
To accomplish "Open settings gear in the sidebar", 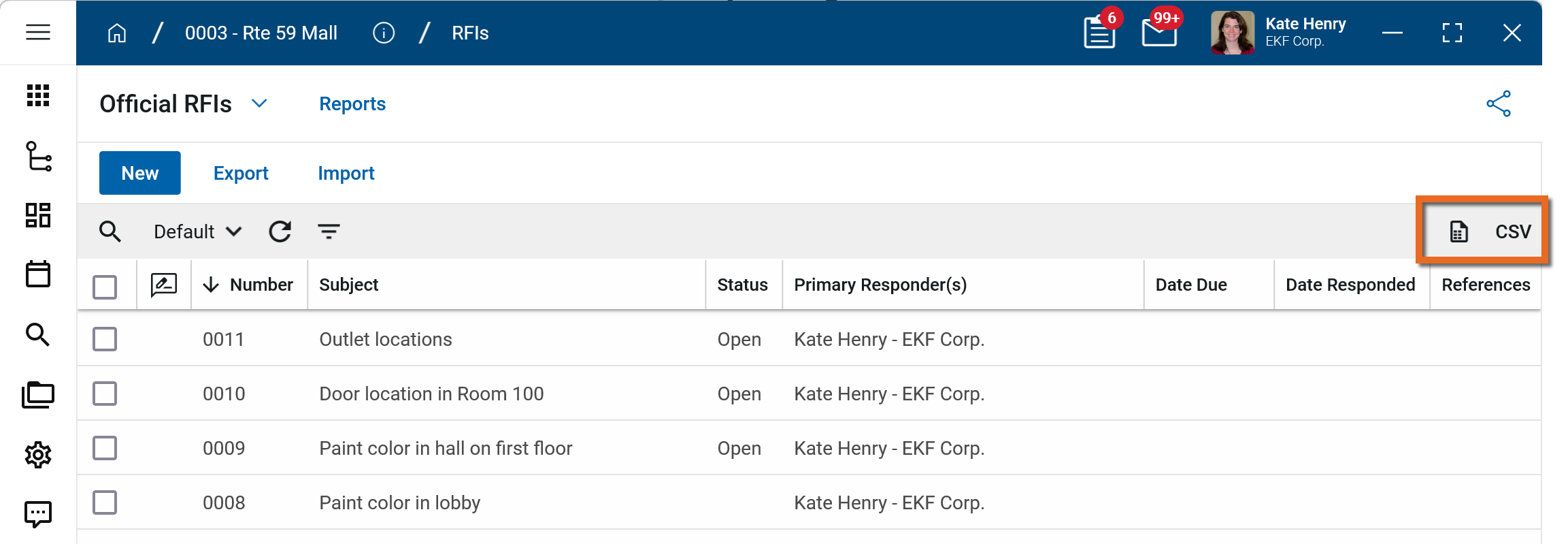I will click(x=38, y=455).
